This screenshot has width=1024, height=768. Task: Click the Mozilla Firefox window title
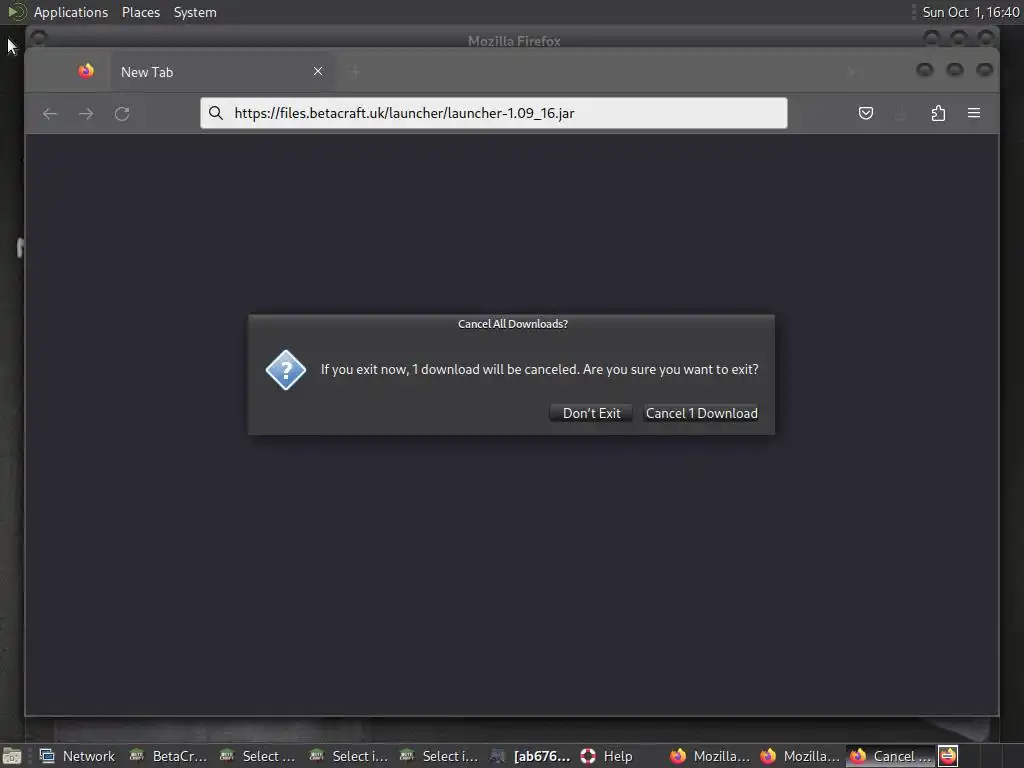tap(514, 41)
